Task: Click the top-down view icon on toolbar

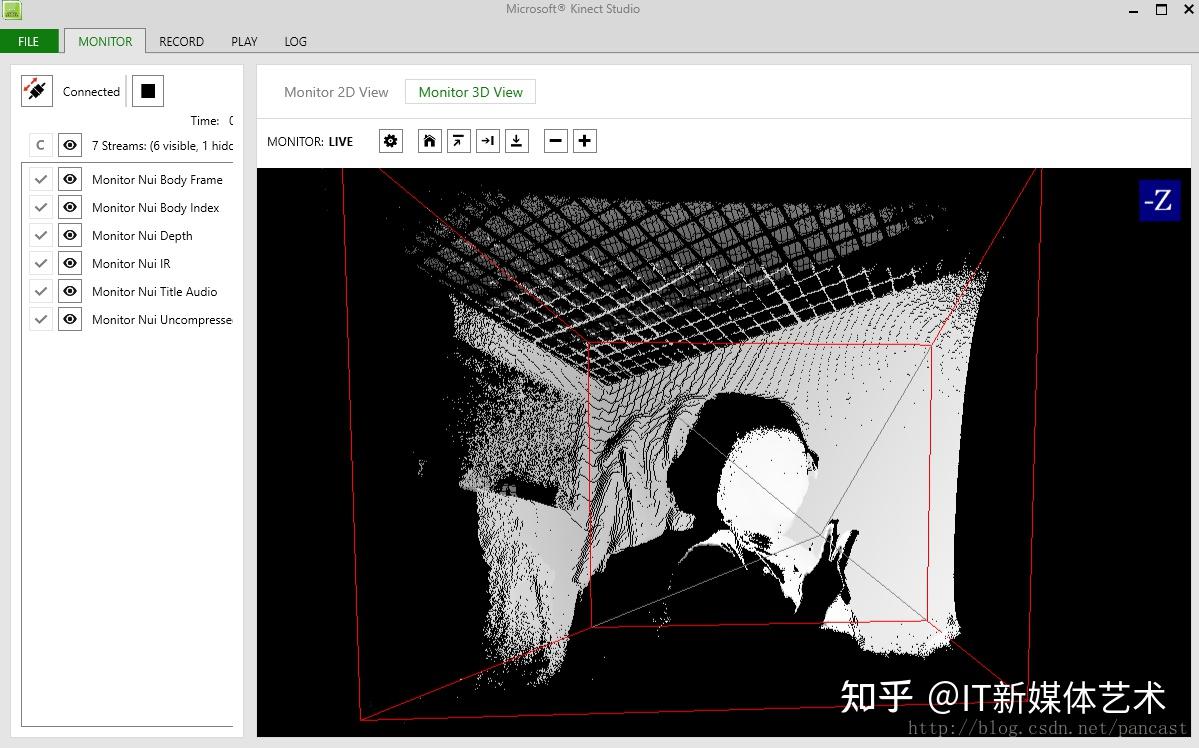Action: [x=516, y=140]
